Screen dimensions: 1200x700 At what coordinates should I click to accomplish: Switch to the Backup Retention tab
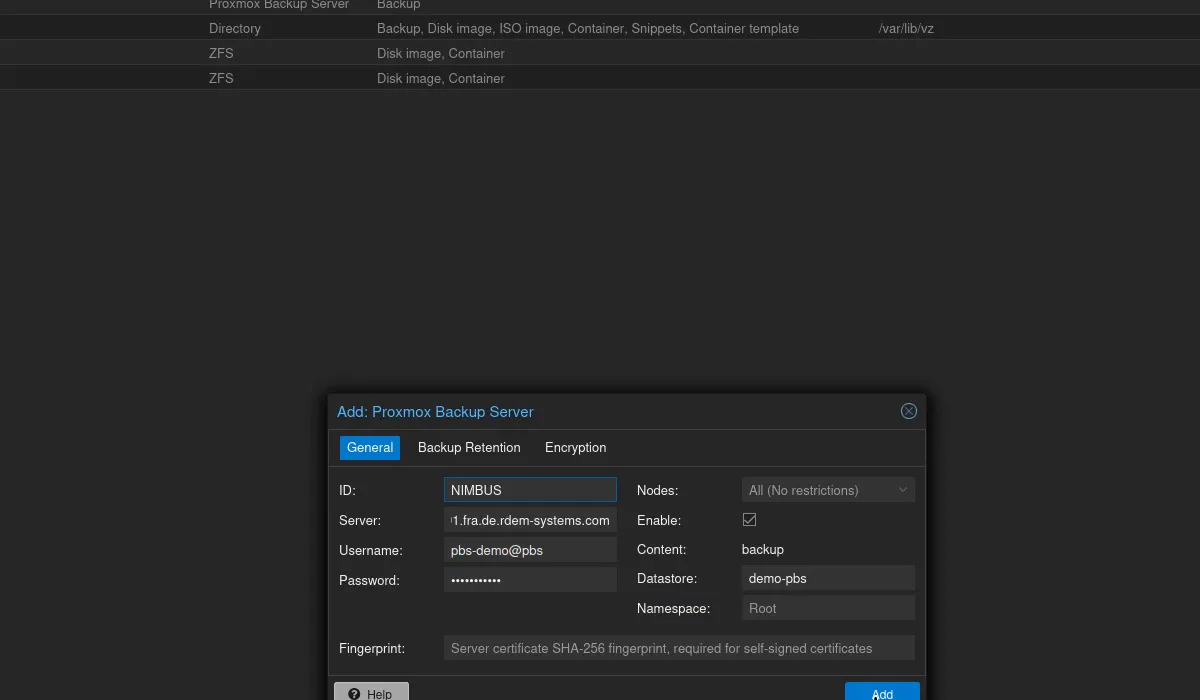(x=469, y=447)
